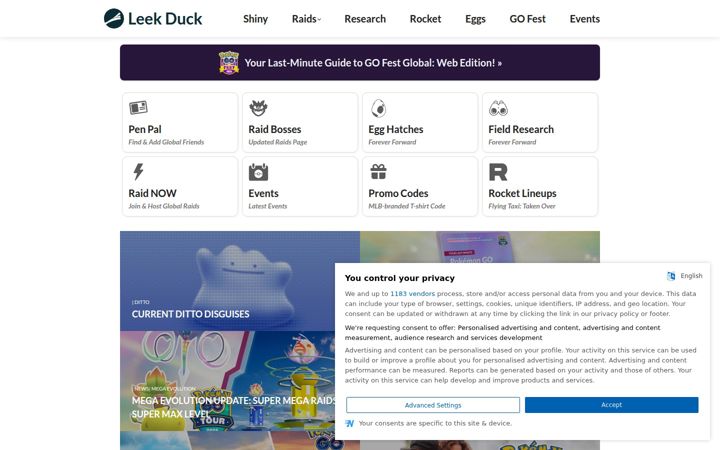
Task: Open the Rocket Lineups card title
Action: [522, 193]
